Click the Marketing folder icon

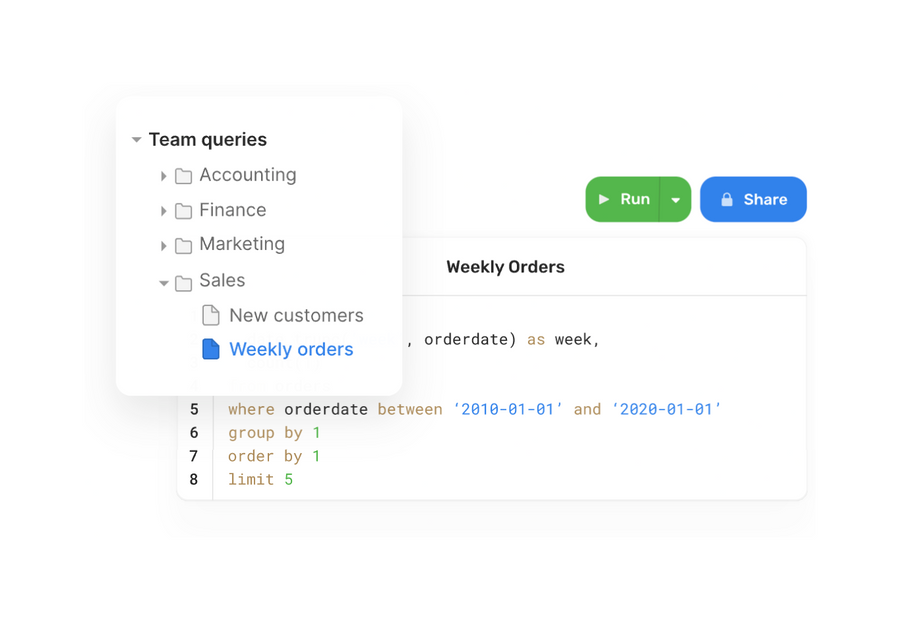[184, 245]
